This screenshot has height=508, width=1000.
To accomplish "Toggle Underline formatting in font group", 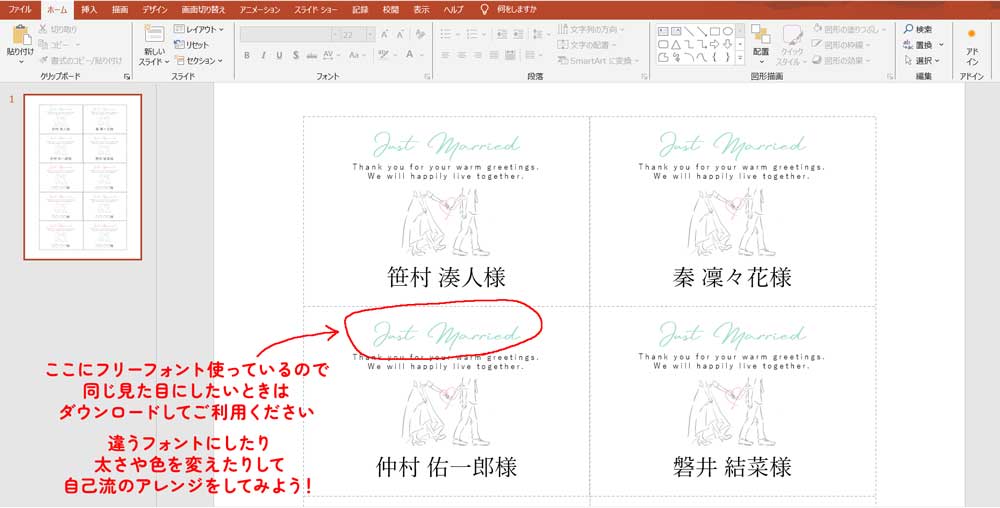I will click(x=279, y=56).
